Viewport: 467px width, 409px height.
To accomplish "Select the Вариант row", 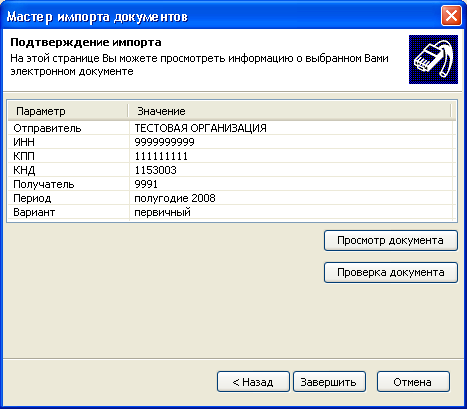I will coord(231,212).
